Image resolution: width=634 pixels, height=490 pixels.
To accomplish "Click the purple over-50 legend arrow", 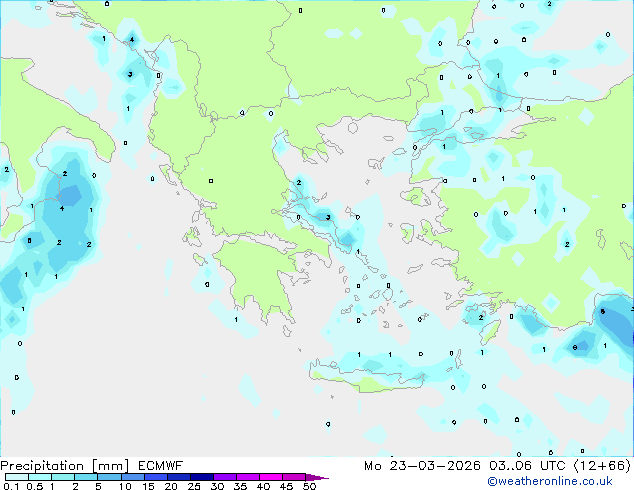I will click(317, 477).
